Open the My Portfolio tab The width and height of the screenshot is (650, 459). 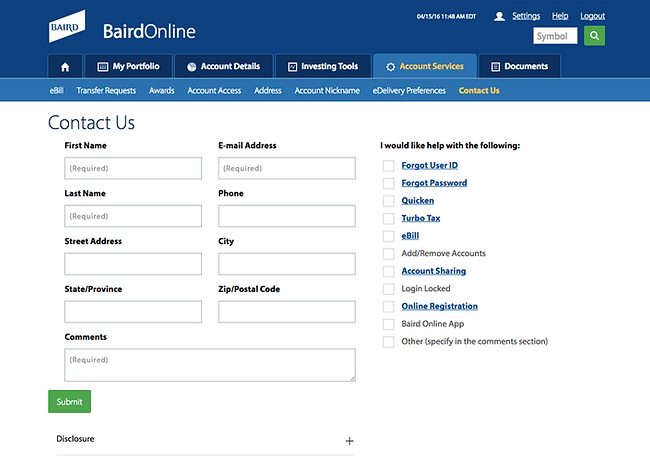[129, 66]
